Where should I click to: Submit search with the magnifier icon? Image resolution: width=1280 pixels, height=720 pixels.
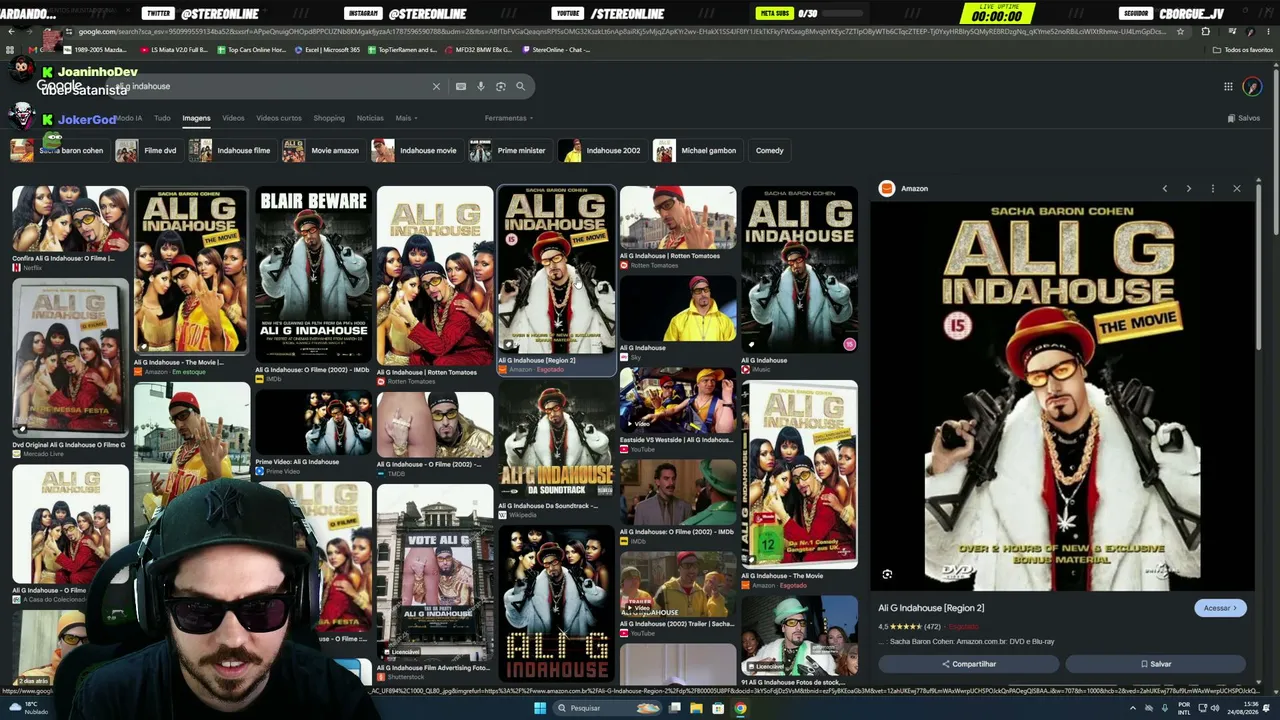click(x=520, y=87)
